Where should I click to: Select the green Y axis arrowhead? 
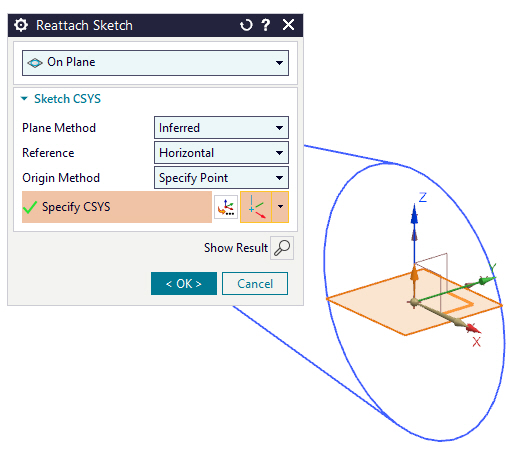coord(486,281)
